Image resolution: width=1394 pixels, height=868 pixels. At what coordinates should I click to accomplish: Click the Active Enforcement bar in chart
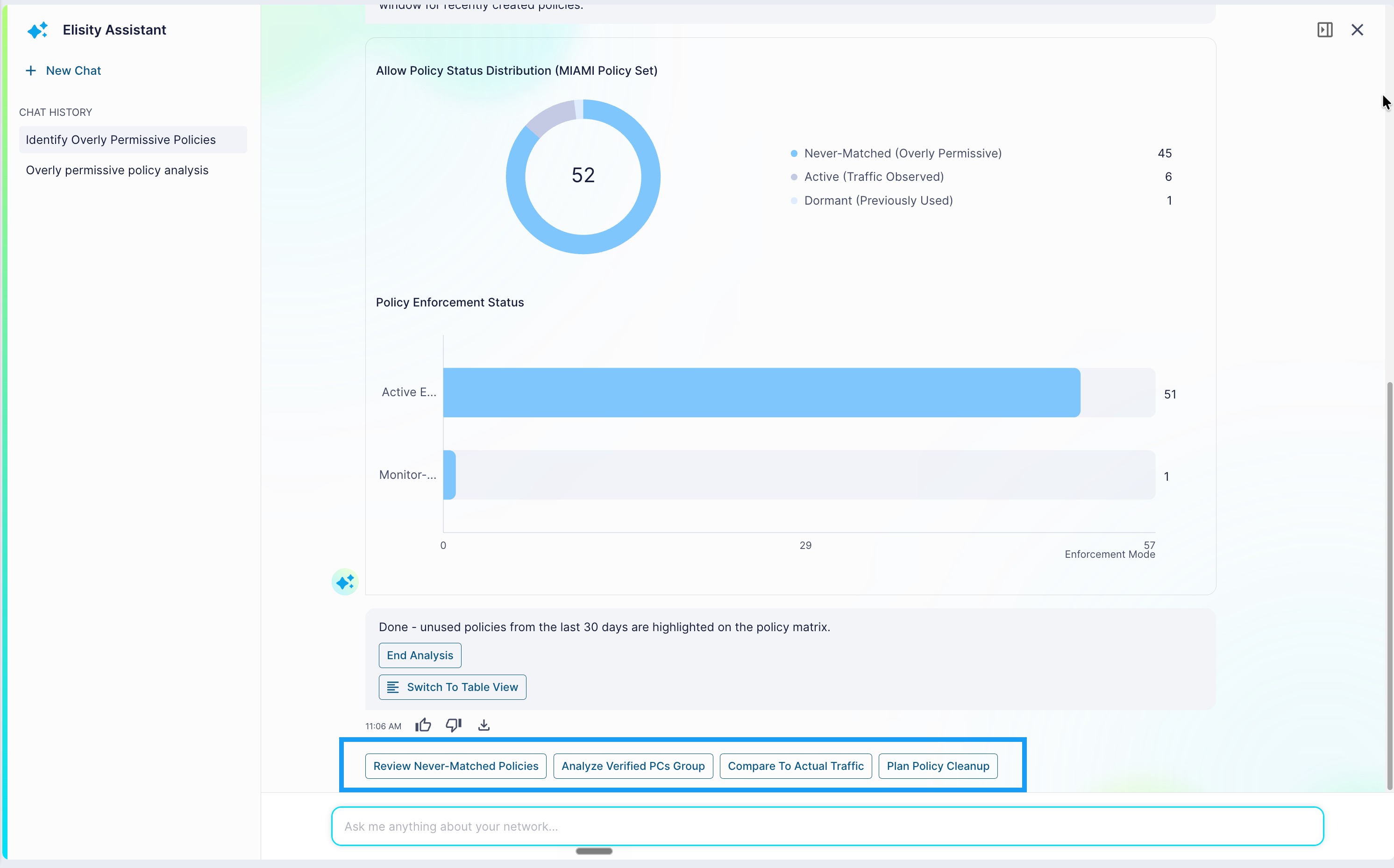click(x=761, y=393)
